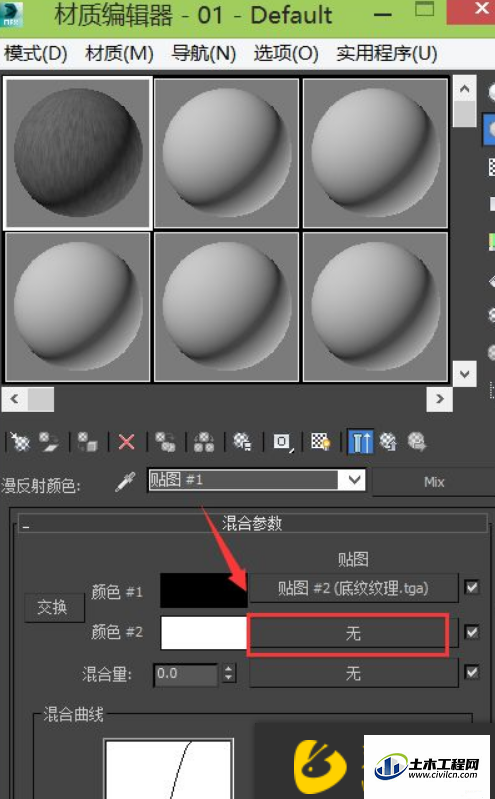Toggle 混合量 map enable checkbox
The width and height of the screenshot is (495, 799).
click(x=472, y=672)
